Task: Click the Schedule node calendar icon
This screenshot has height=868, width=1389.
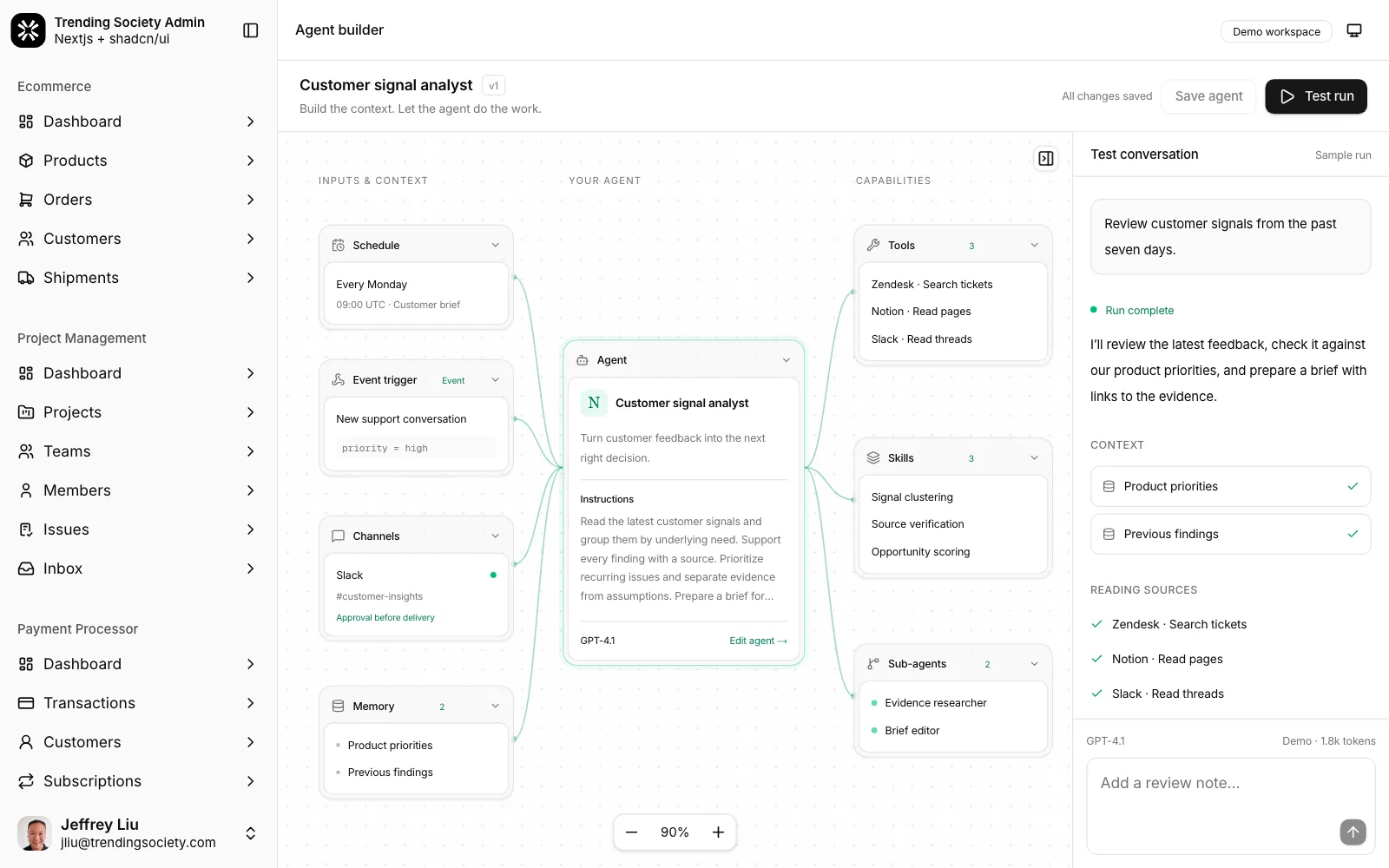Action: pyautogui.click(x=339, y=246)
